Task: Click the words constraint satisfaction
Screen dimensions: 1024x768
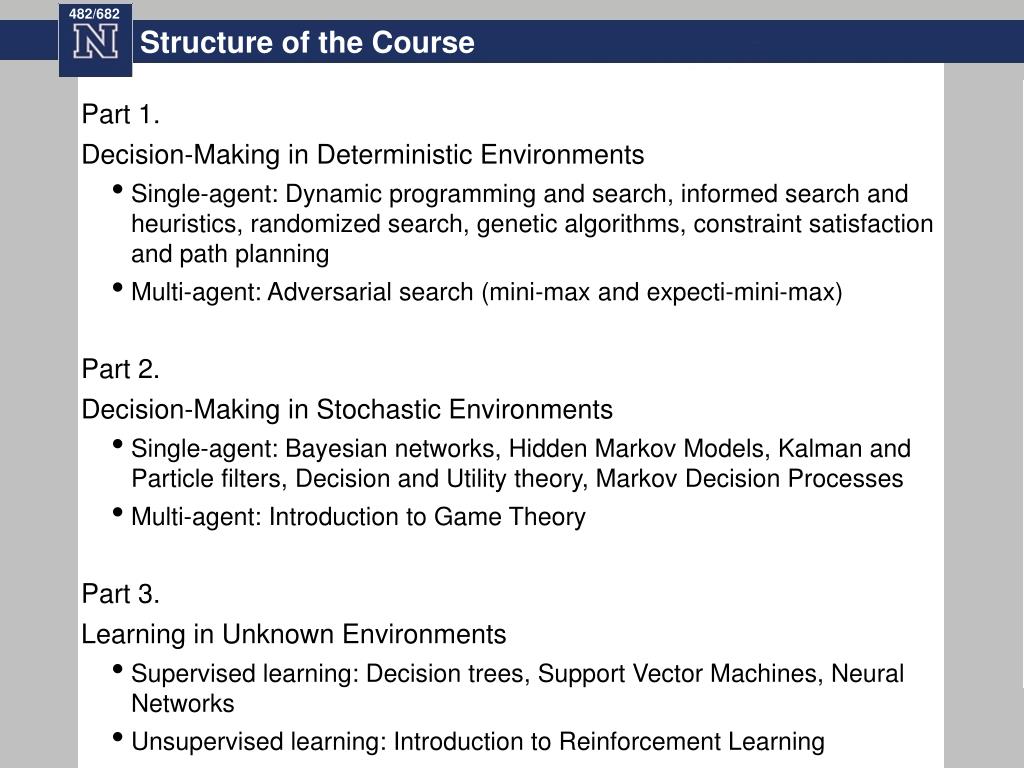Action: coord(813,224)
